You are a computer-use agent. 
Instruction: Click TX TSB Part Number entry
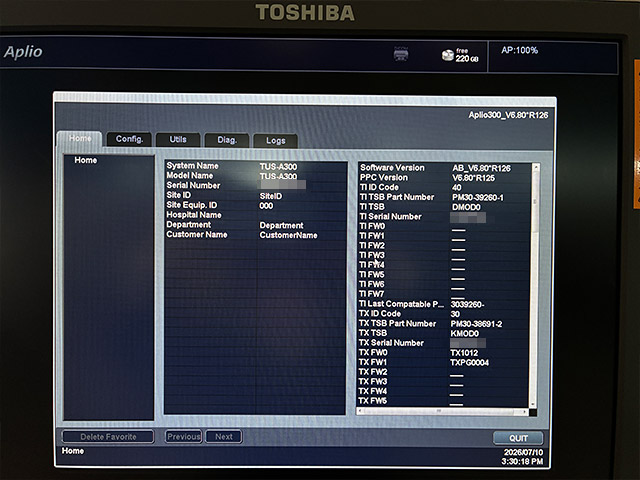(x=397, y=324)
